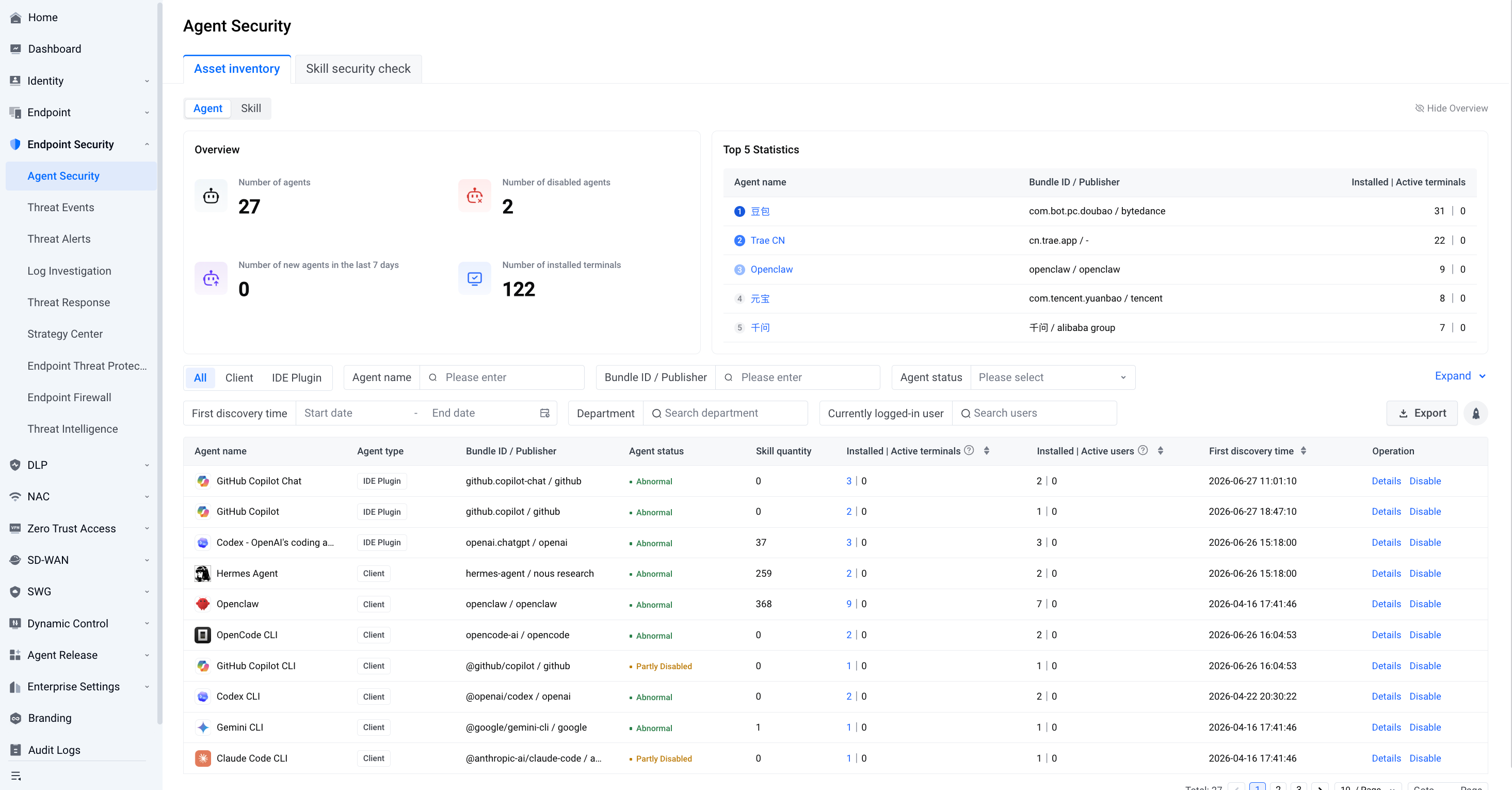Image resolution: width=1512 pixels, height=790 pixels.
Task: Click the Claude Code CLI icon
Action: click(x=203, y=759)
